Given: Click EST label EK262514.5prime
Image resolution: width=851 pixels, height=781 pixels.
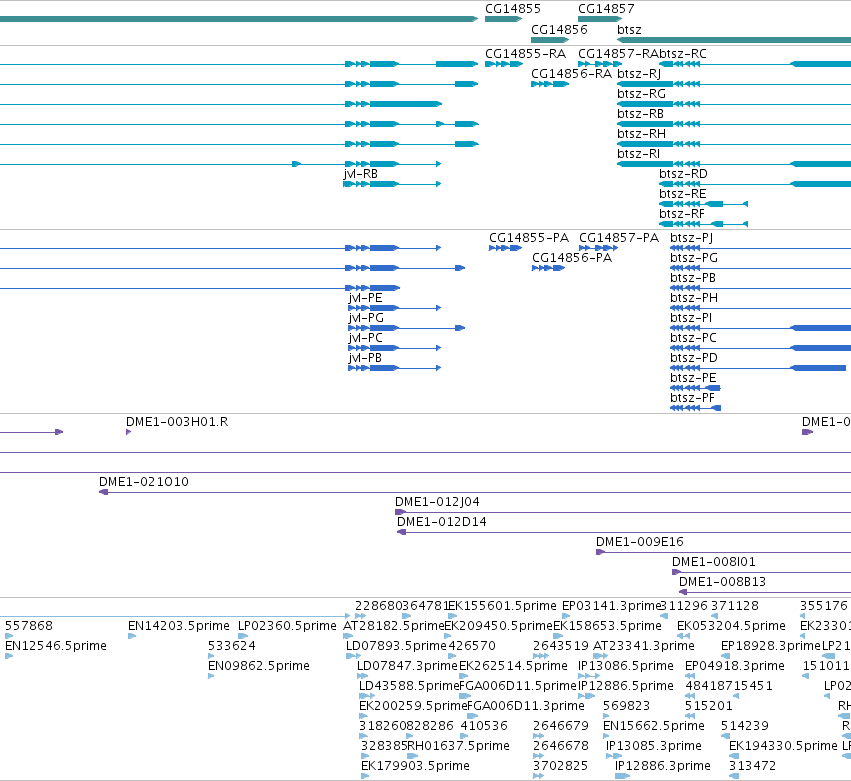Looking at the screenshot, I should pyautogui.click(x=513, y=666).
